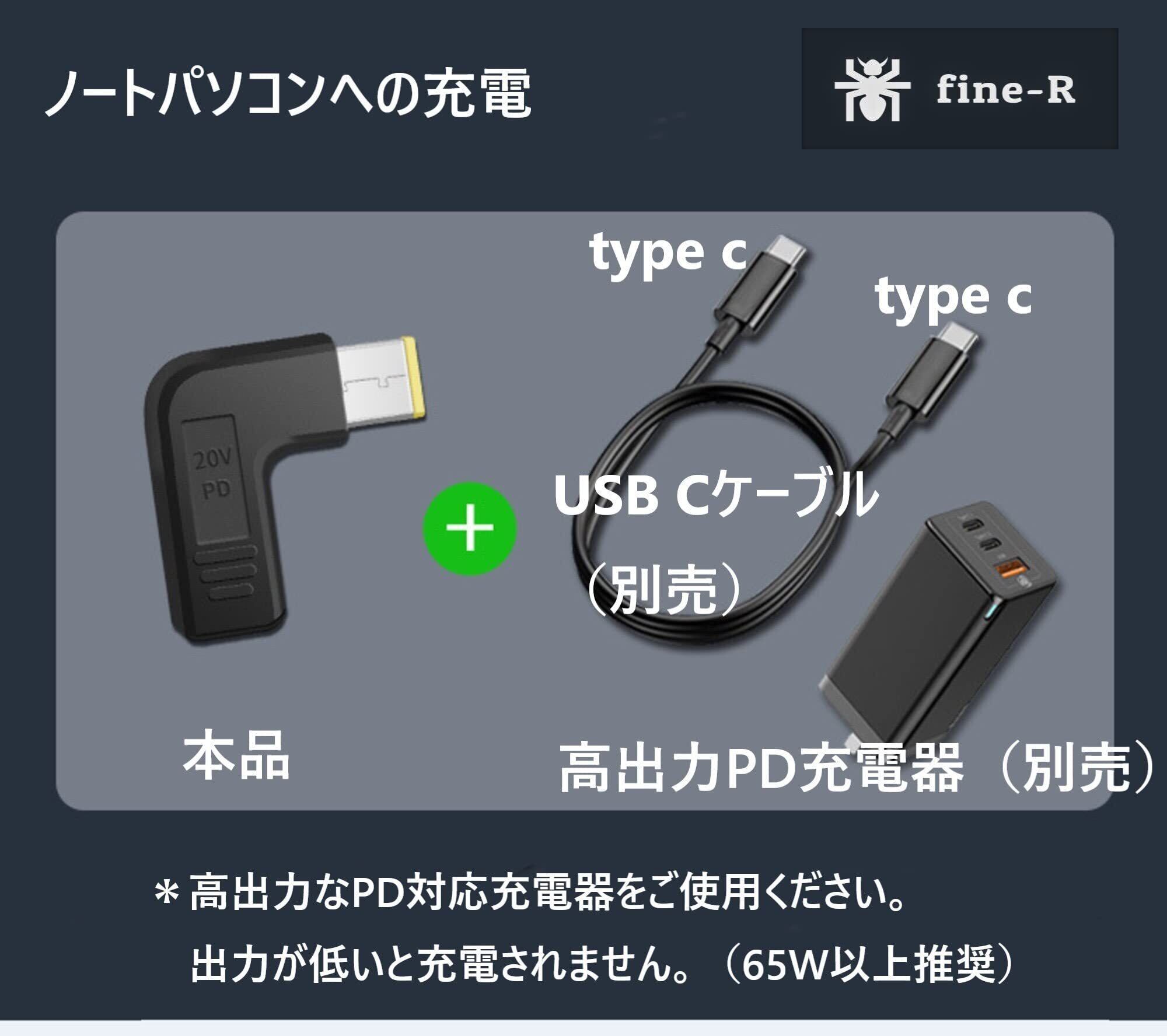Click the black PD wall charger
Image resolution: width=1167 pixels, height=1036 pixels.
coord(937,623)
